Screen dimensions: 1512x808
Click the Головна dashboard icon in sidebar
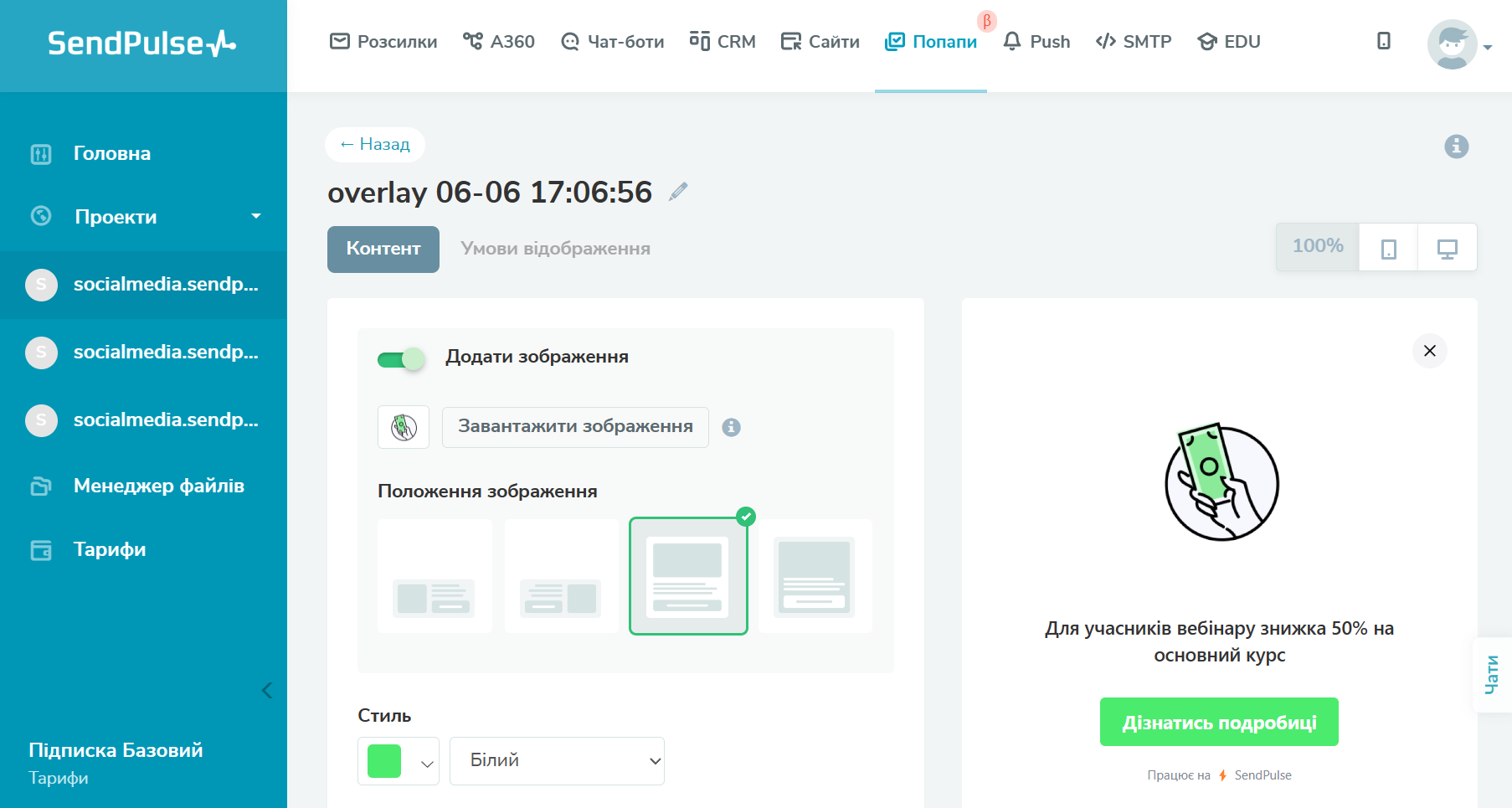click(41, 154)
